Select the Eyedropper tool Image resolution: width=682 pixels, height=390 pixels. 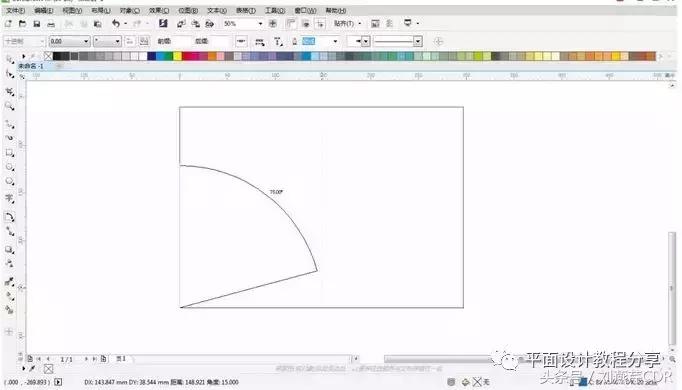pyautogui.click(x=9, y=282)
